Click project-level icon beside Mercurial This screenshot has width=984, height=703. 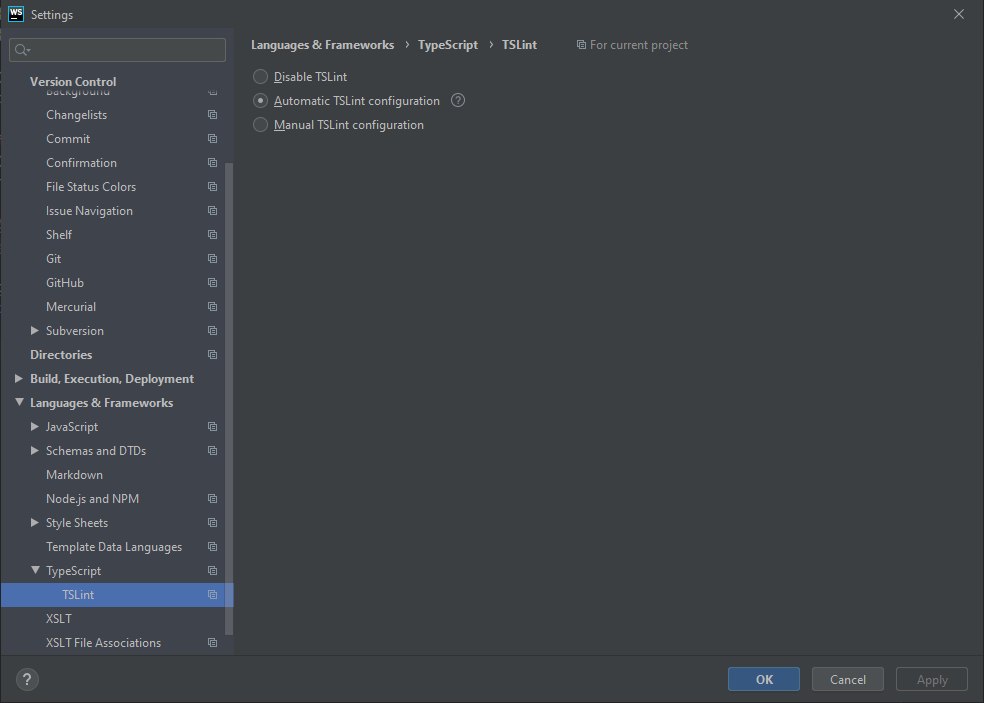pyautogui.click(x=213, y=307)
